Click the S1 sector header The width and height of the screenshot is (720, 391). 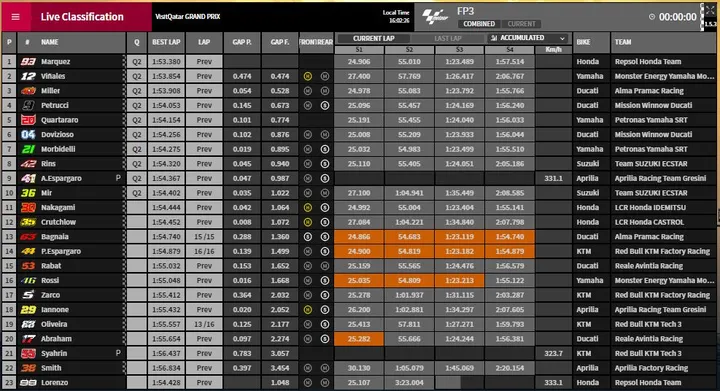coord(359,50)
